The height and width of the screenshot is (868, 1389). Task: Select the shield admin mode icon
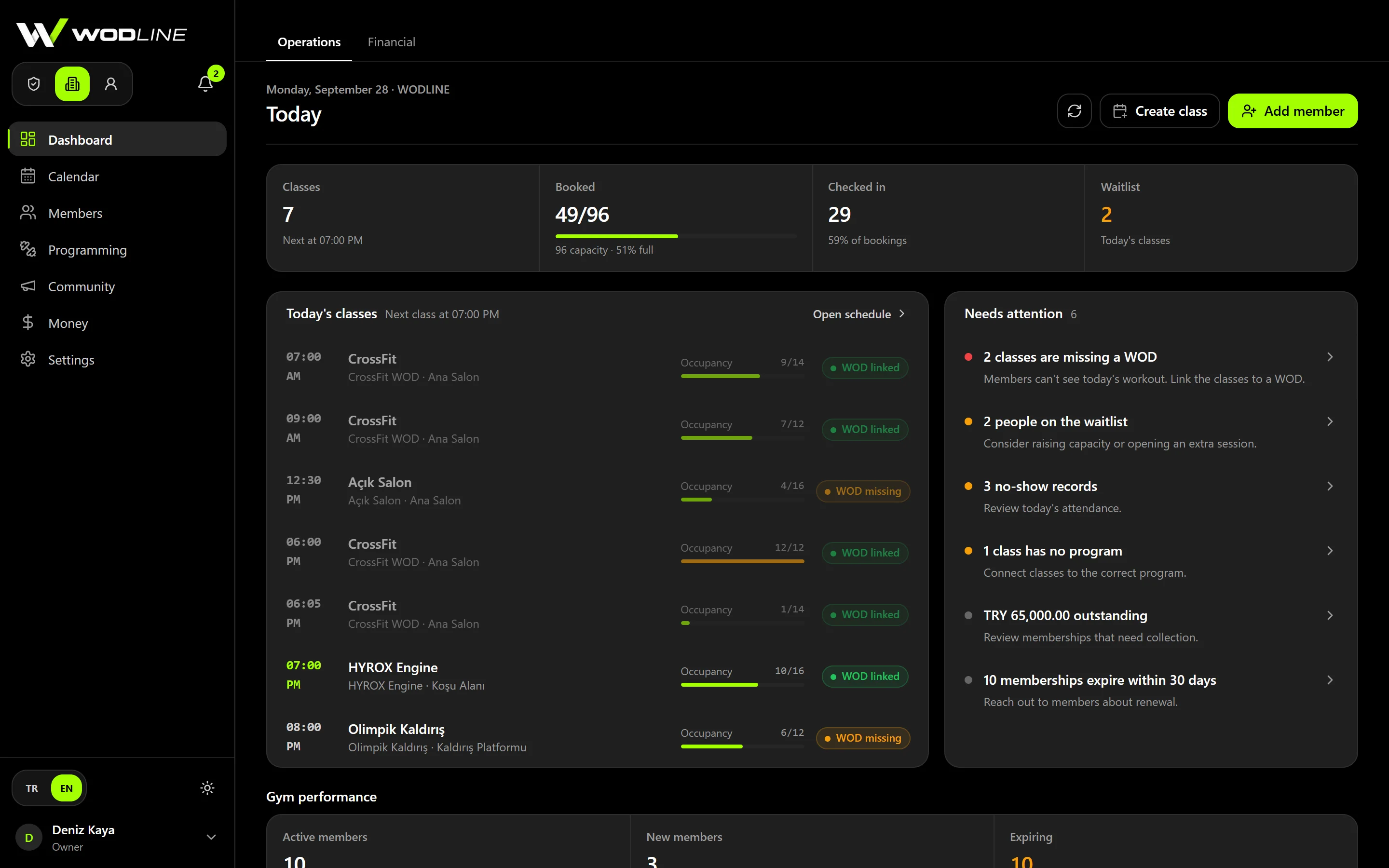(34, 84)
